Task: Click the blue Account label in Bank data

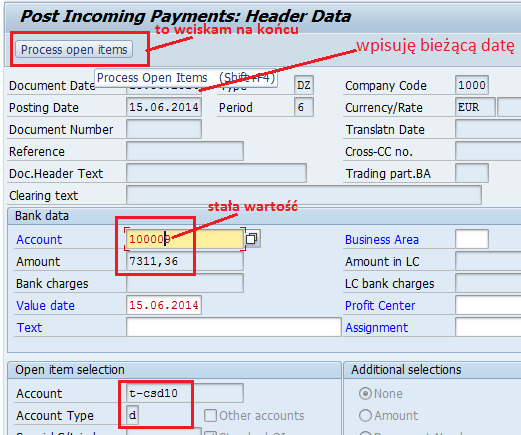Action: [39, 239]
